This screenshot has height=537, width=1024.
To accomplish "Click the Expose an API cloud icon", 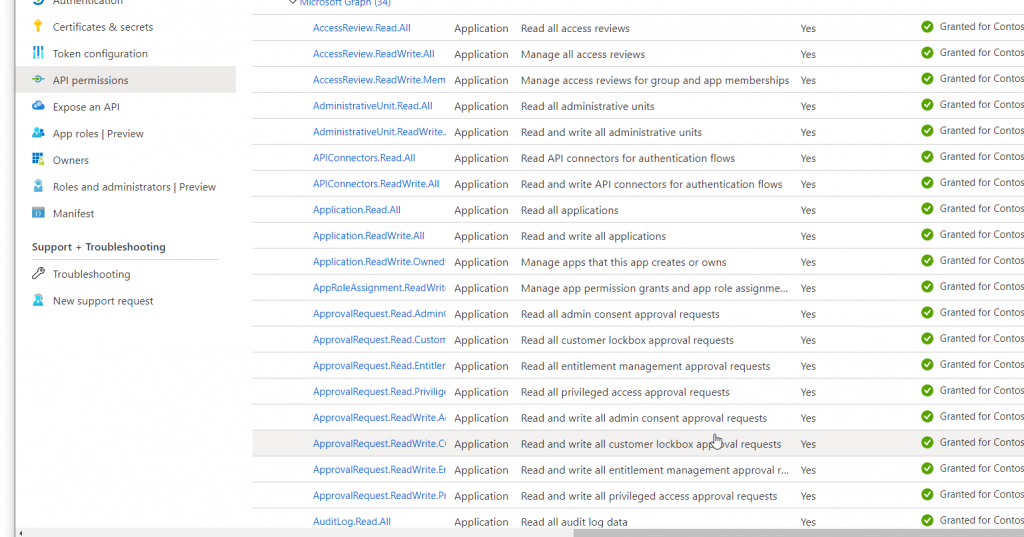I will (38, 106).
